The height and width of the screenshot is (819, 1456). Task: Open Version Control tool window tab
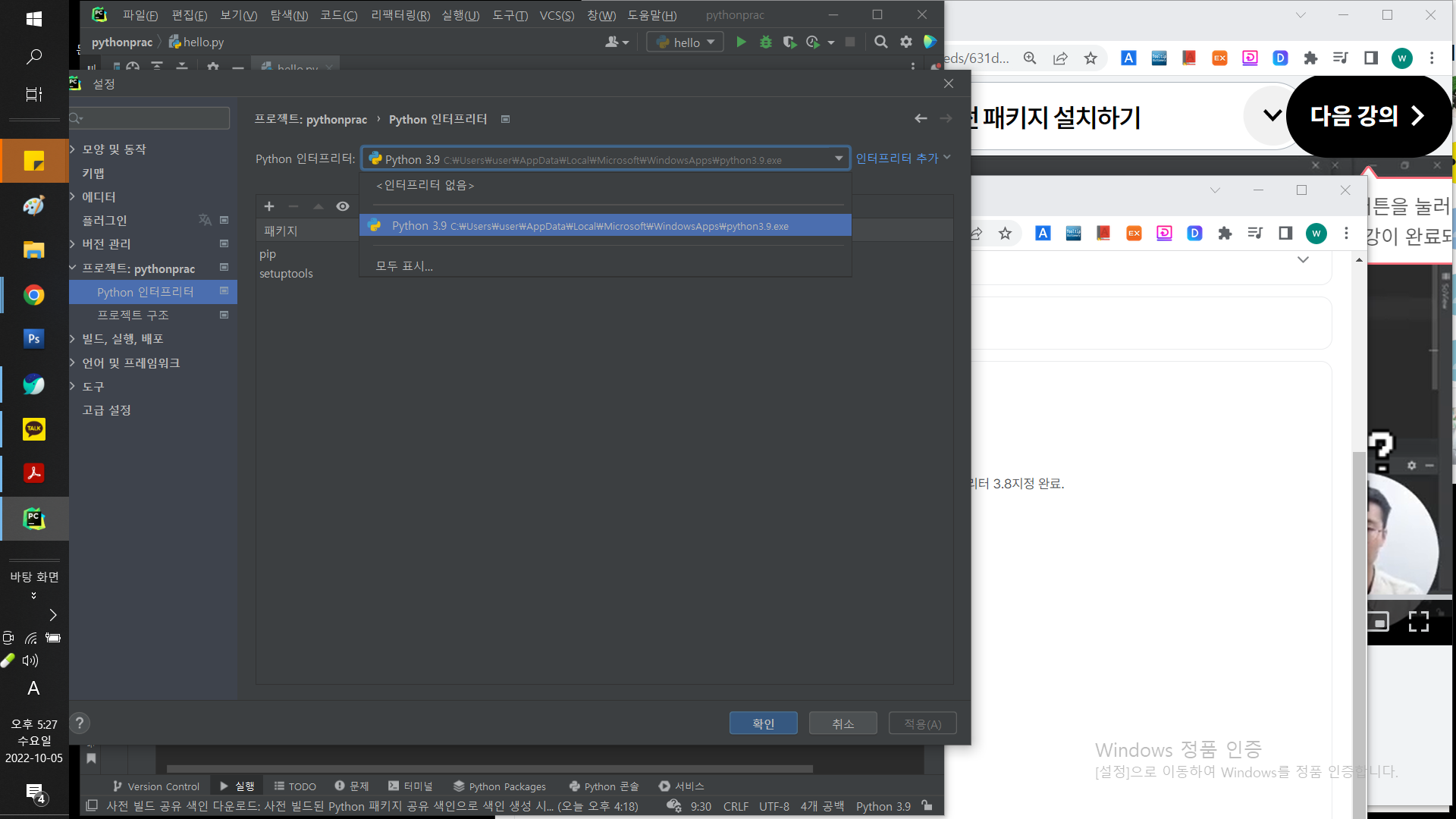(155, 786)
